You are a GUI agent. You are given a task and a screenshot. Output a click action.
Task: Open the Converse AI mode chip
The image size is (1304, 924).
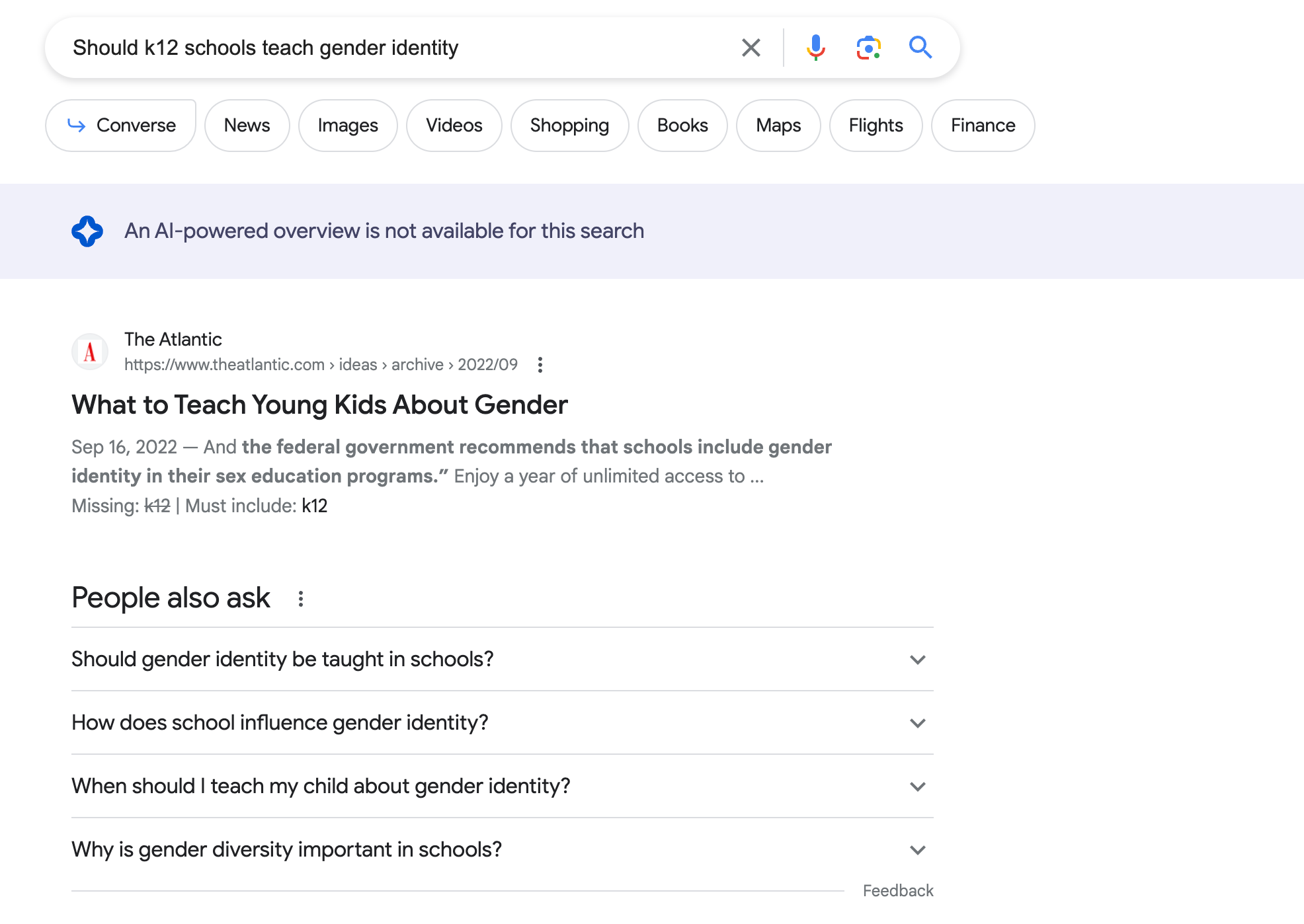(x=121, y=126)
